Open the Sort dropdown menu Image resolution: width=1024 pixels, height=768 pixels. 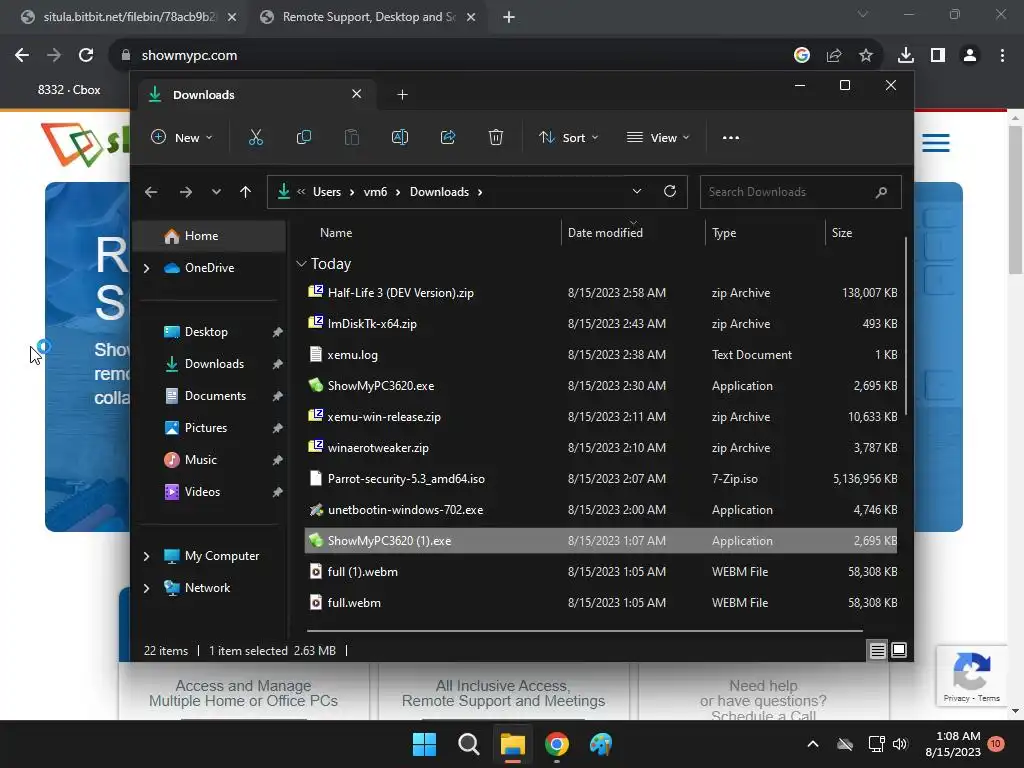[568, 138]
